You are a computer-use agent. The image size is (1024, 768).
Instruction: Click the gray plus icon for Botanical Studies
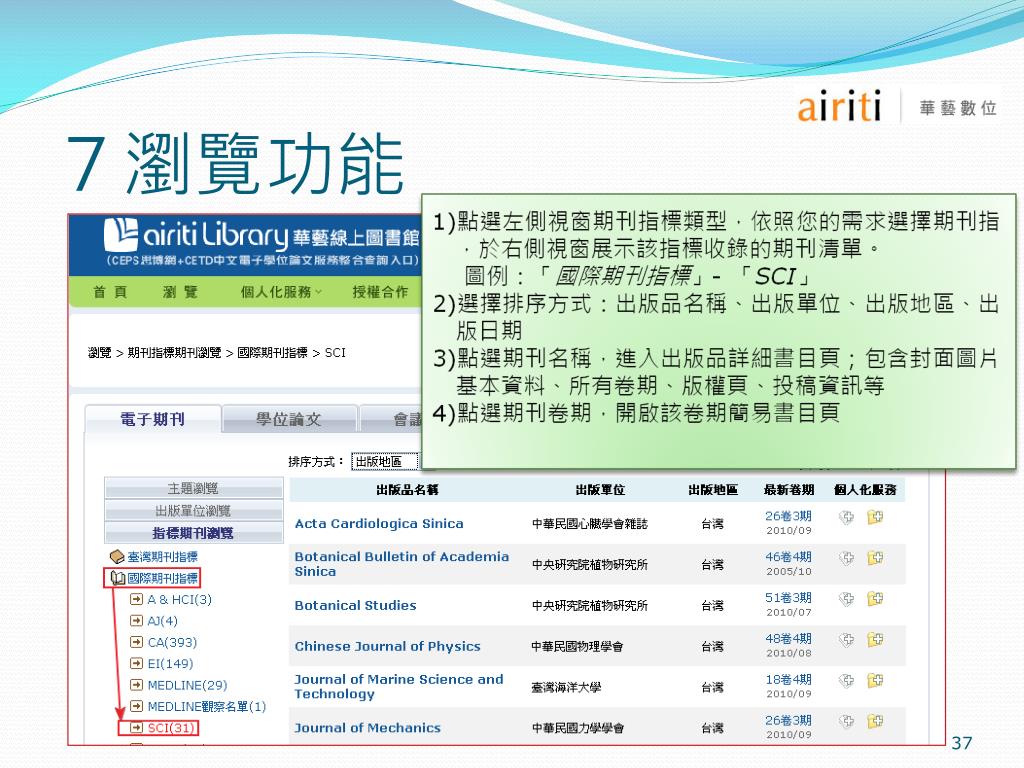pos(846,599)
